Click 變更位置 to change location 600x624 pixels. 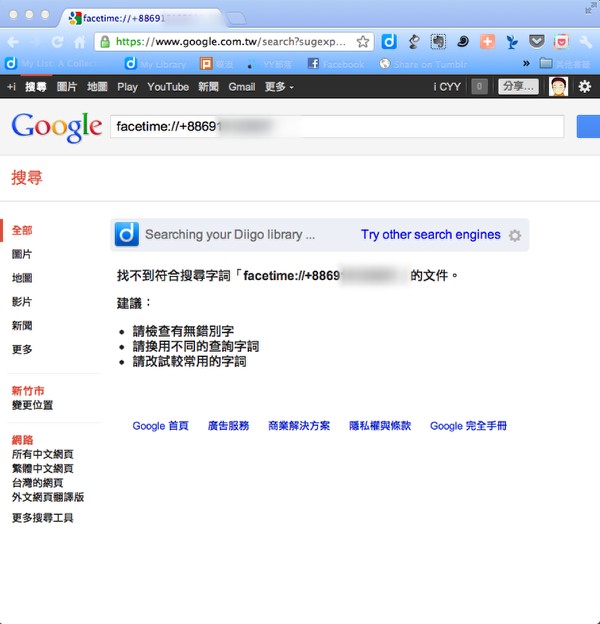click(32, 405)
